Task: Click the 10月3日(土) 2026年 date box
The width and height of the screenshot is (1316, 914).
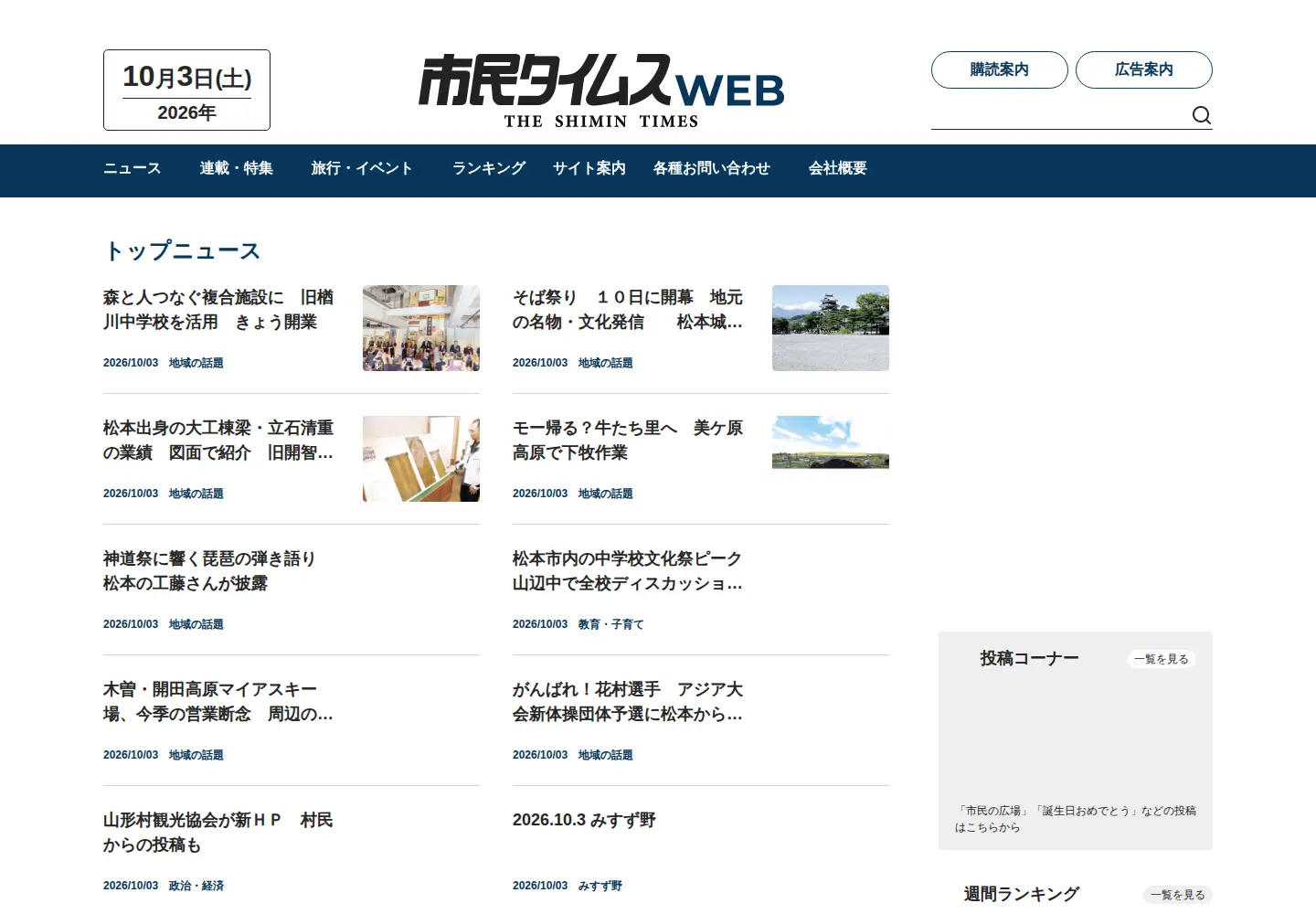Action: pos(186,90)
